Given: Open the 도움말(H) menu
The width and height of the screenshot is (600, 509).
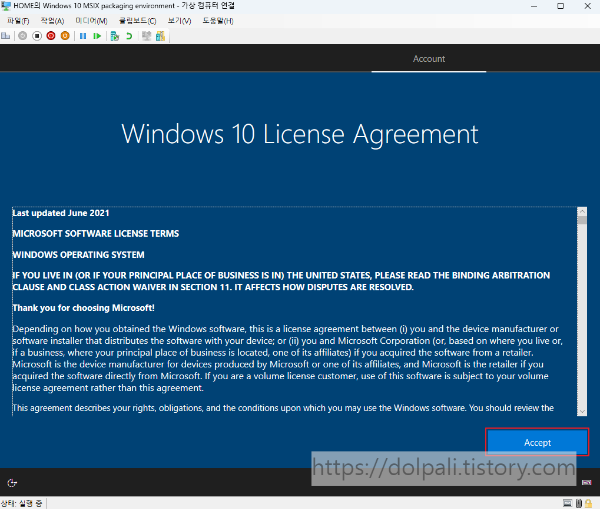Looking at the screenshot, I should click(218, 21).
